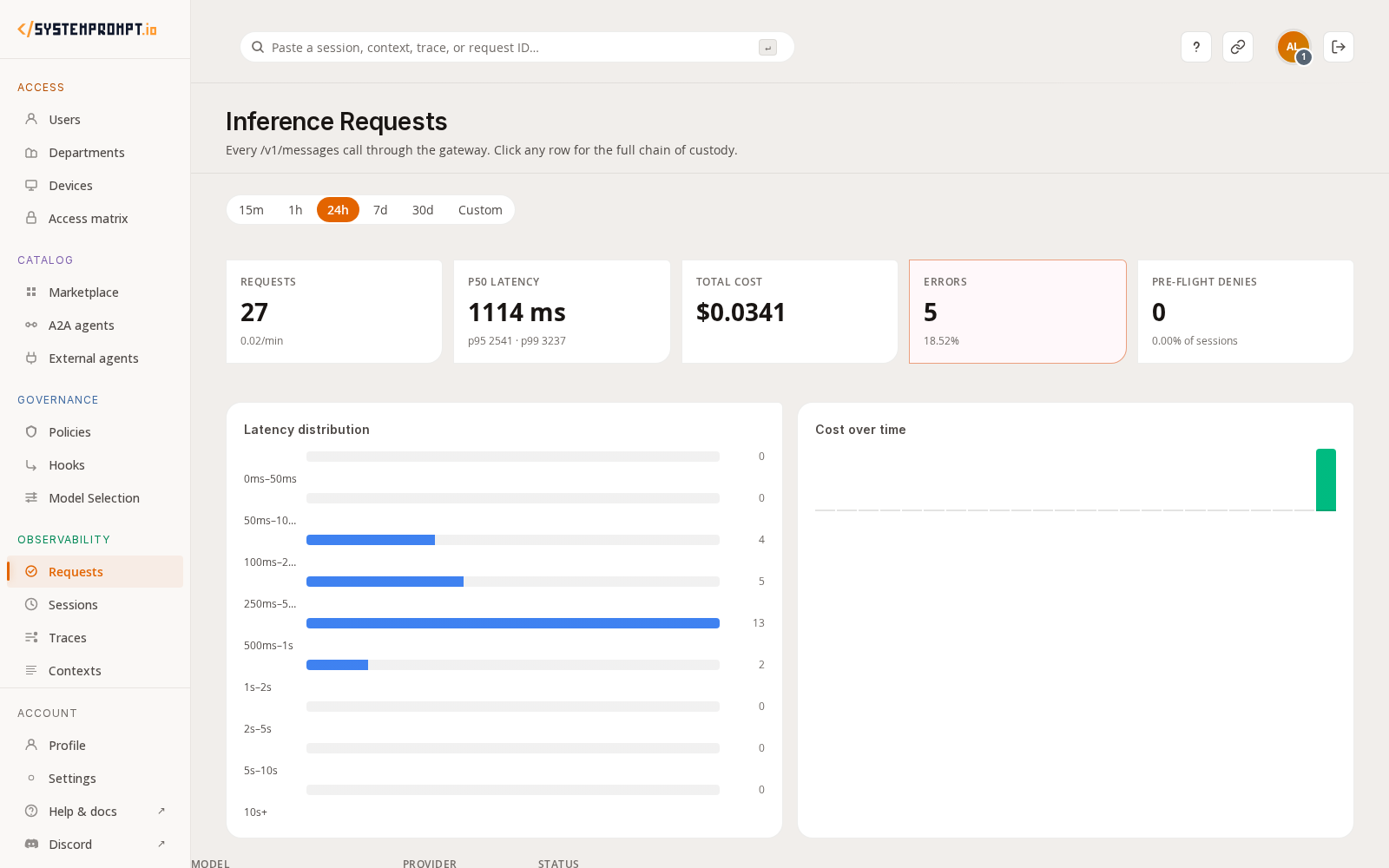This screenshot has height=868, width=1389.
Task: Click the Requests stat card
Action: 334,312
